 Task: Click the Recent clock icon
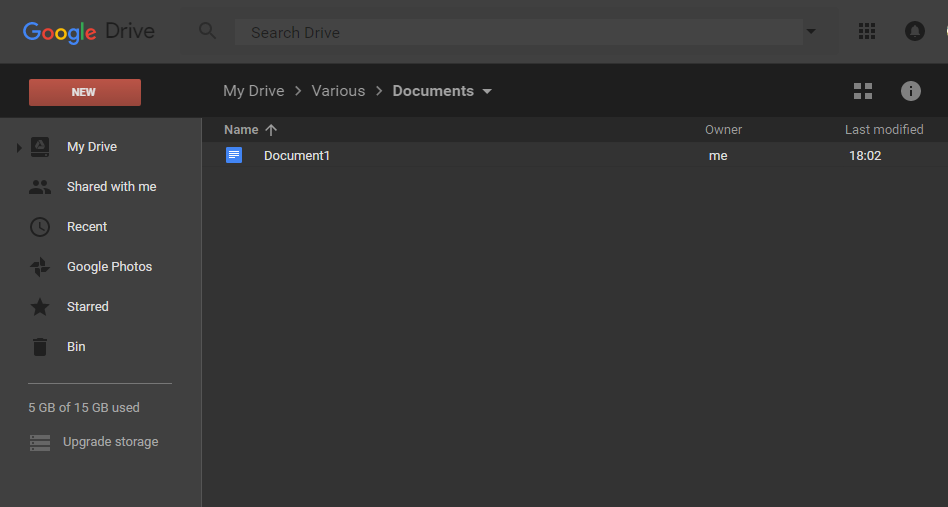(x=40, y=227)
